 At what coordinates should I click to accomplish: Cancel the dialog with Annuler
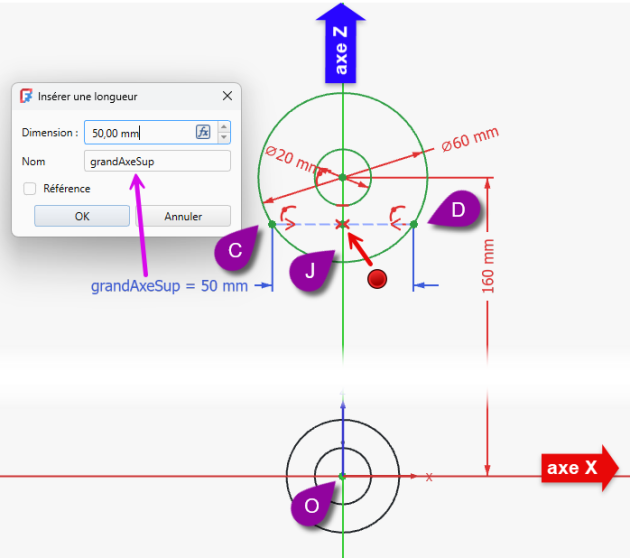pyautogui.click(x=183, y=216)
